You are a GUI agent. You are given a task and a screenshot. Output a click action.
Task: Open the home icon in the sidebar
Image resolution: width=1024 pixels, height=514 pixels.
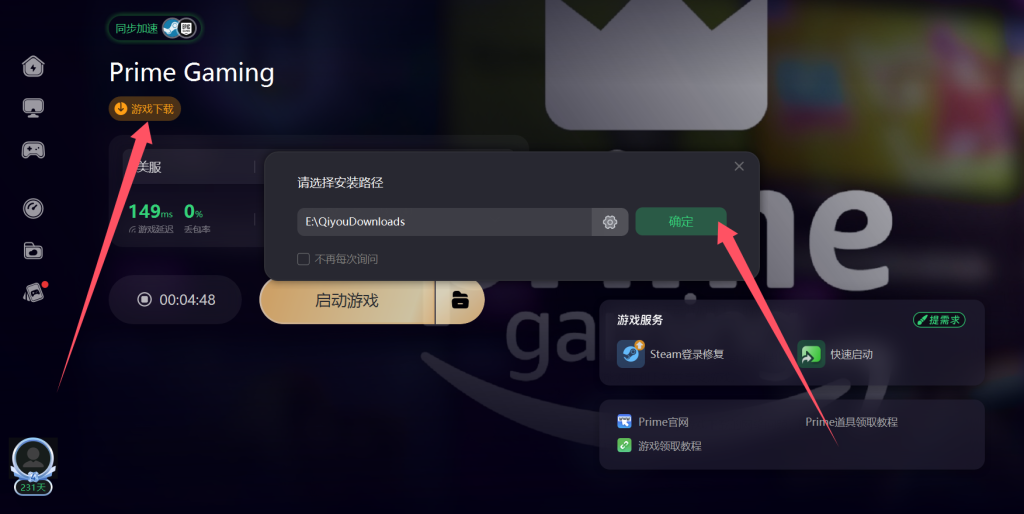pos(33,66)
